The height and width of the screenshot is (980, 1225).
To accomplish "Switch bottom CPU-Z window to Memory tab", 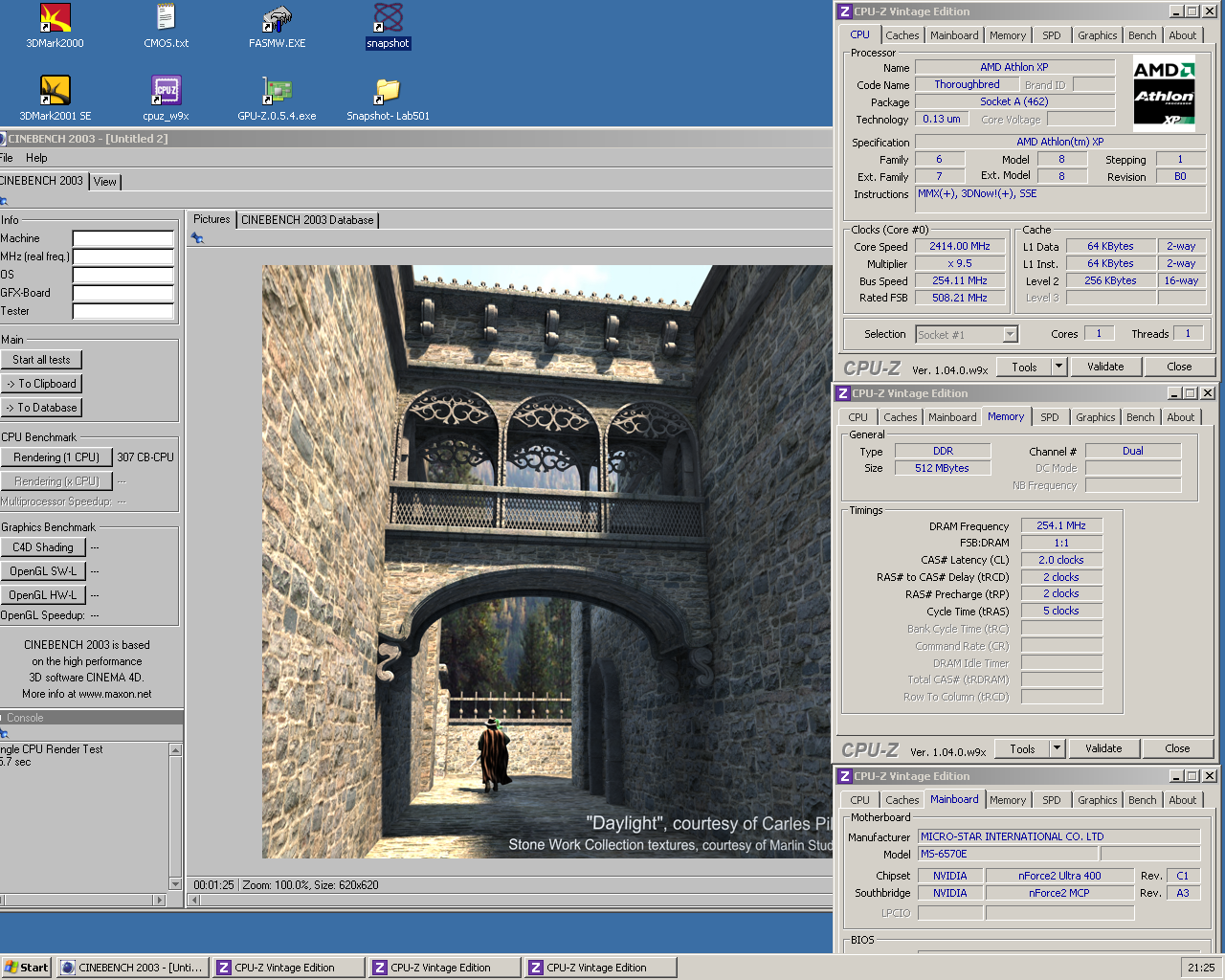I will click(1007, 800).
